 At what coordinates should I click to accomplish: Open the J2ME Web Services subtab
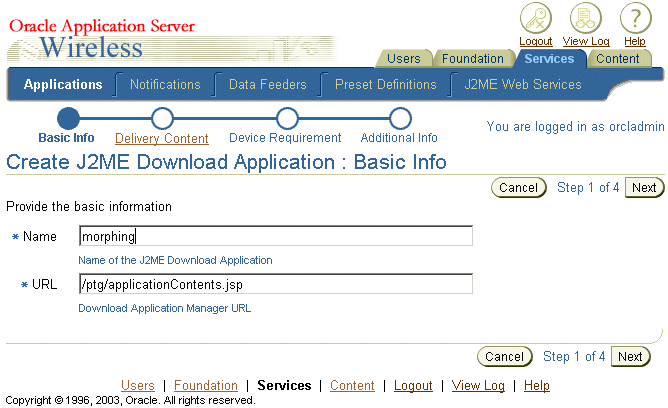point(523,84)
